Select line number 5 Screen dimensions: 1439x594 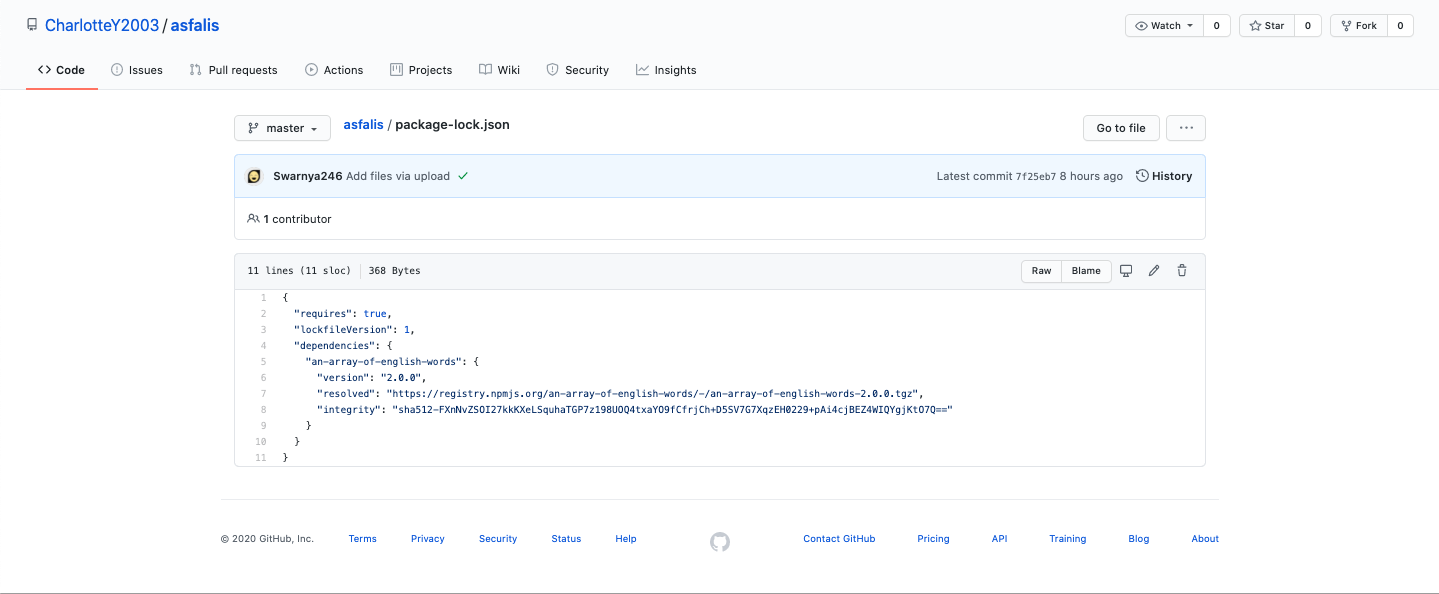coord(263,362)
